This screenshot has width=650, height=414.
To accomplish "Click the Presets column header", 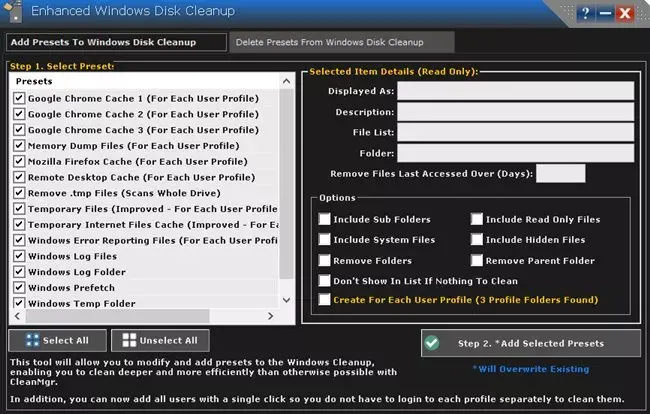I will 144,81.
